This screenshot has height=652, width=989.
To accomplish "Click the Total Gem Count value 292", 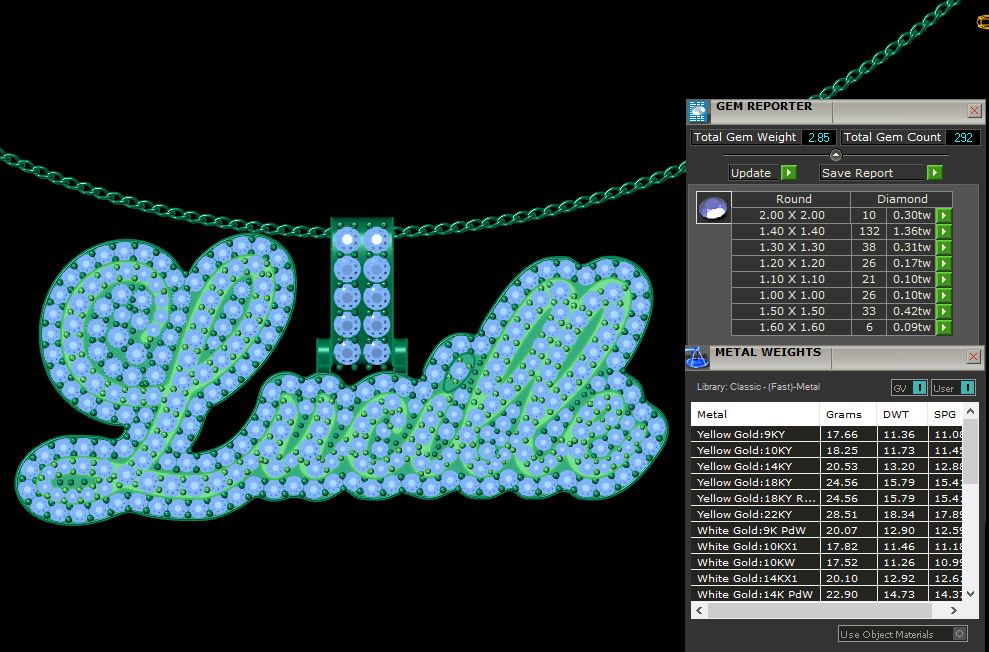I will 963,137.
